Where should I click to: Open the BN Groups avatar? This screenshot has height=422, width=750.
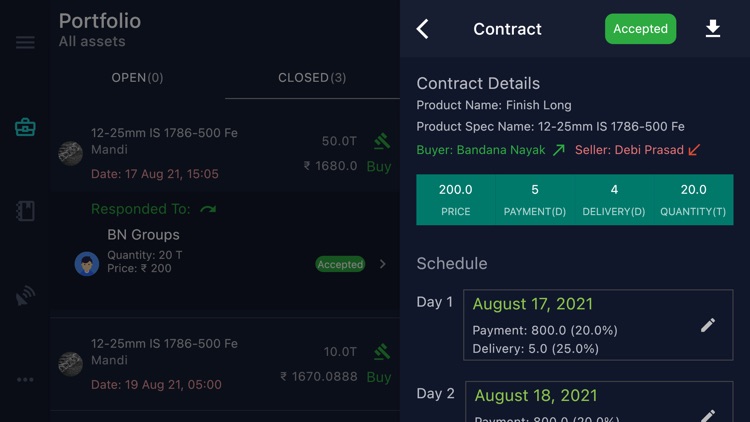click(87, 263)
